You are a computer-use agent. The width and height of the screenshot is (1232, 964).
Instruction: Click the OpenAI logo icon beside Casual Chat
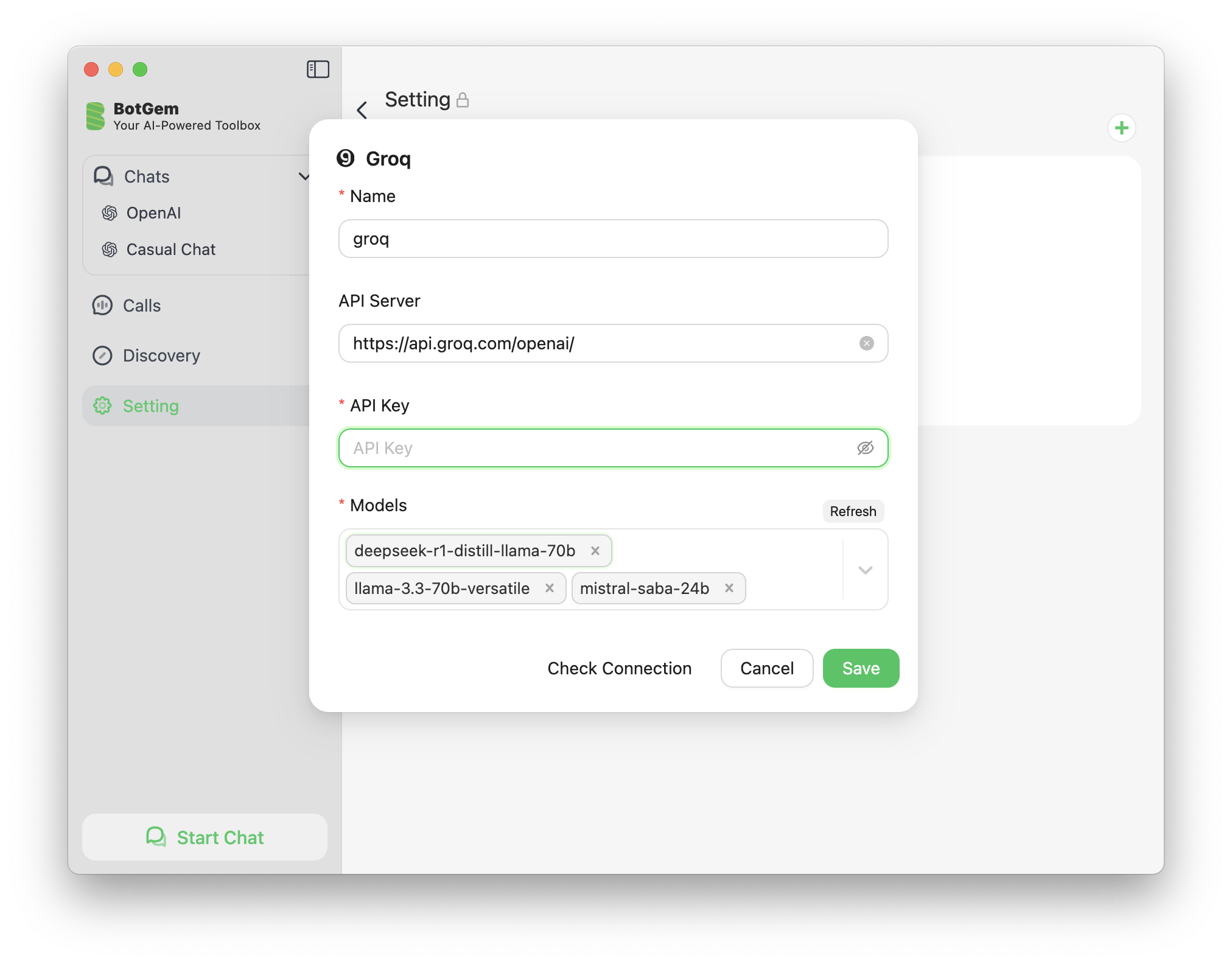pos(110,250)
